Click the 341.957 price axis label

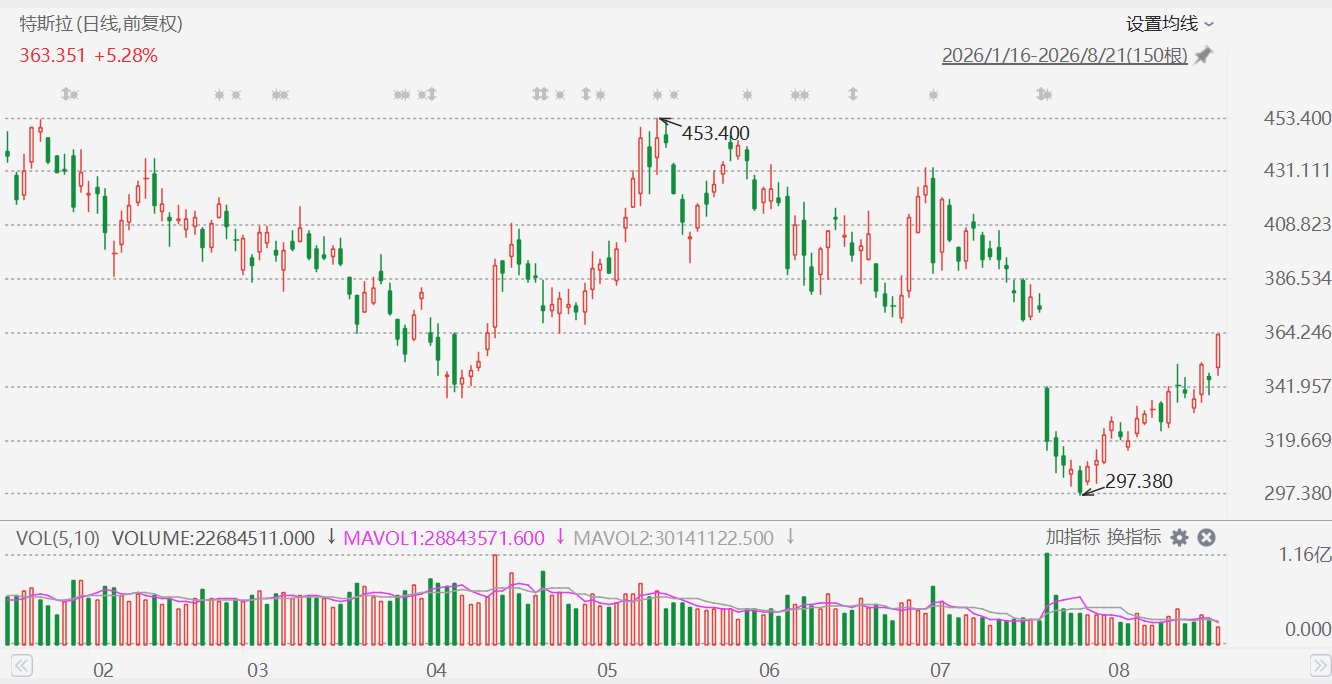(1298, 386)
